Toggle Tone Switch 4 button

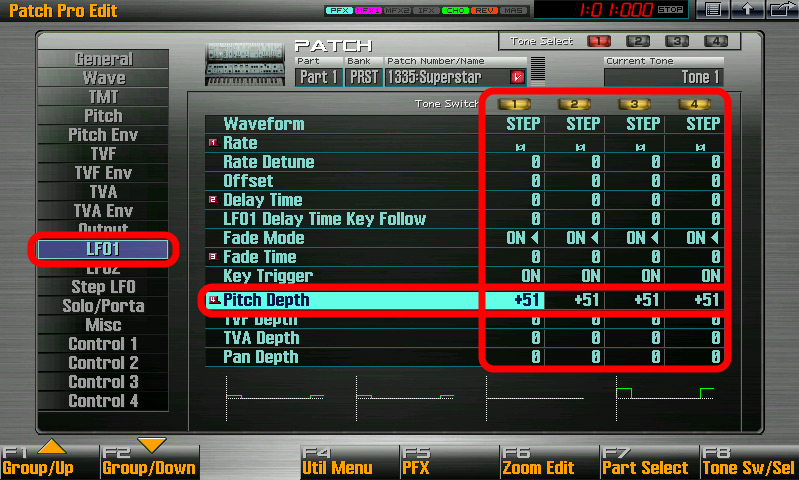(x=694, y=104)
